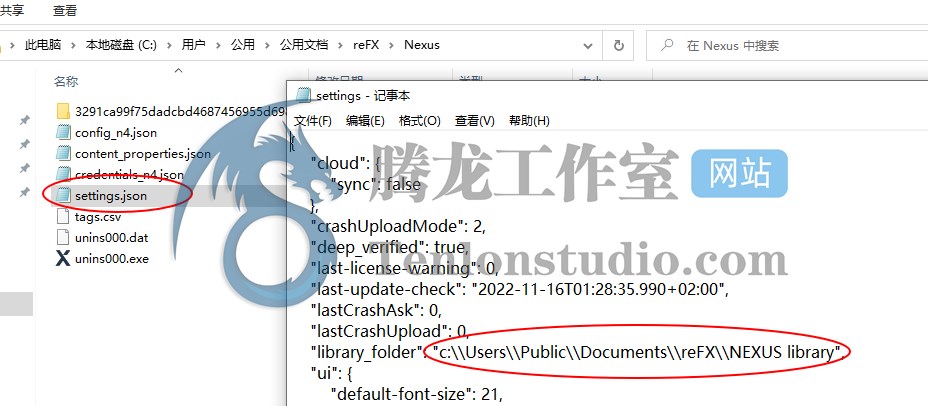Open the 查看(V) menu in Notepad
928x406 pixels.
click(x=475, y=121)
